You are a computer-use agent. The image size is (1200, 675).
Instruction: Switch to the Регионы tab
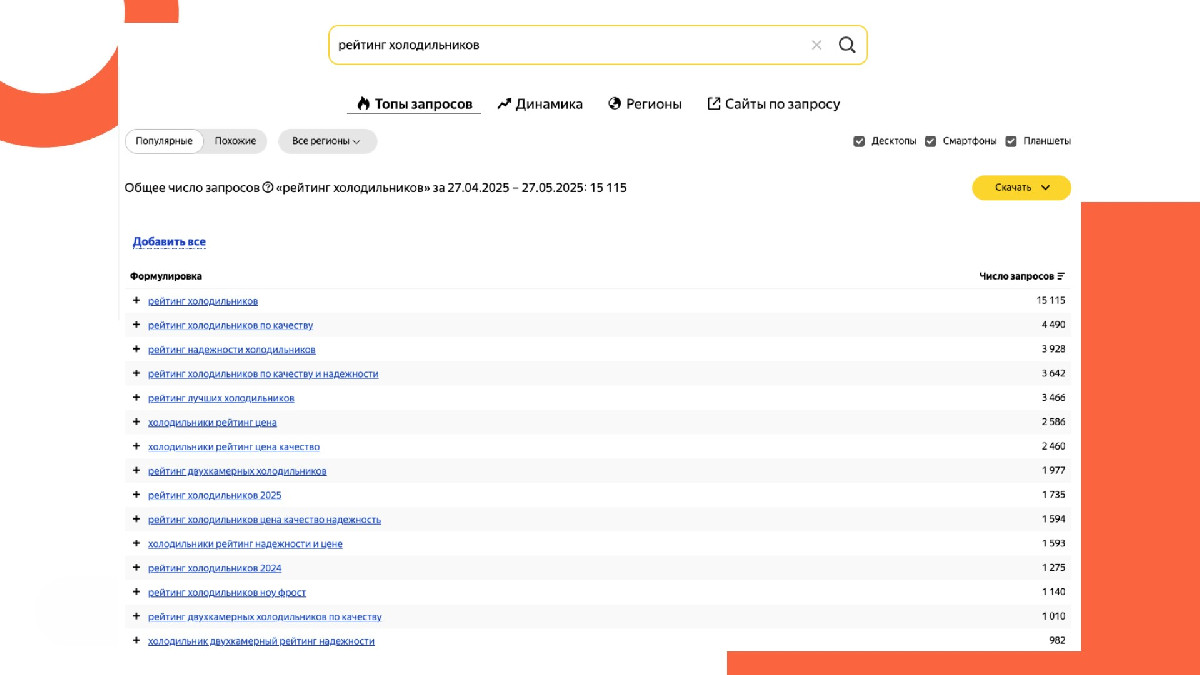pyautogui.click(x=645, y=104)
